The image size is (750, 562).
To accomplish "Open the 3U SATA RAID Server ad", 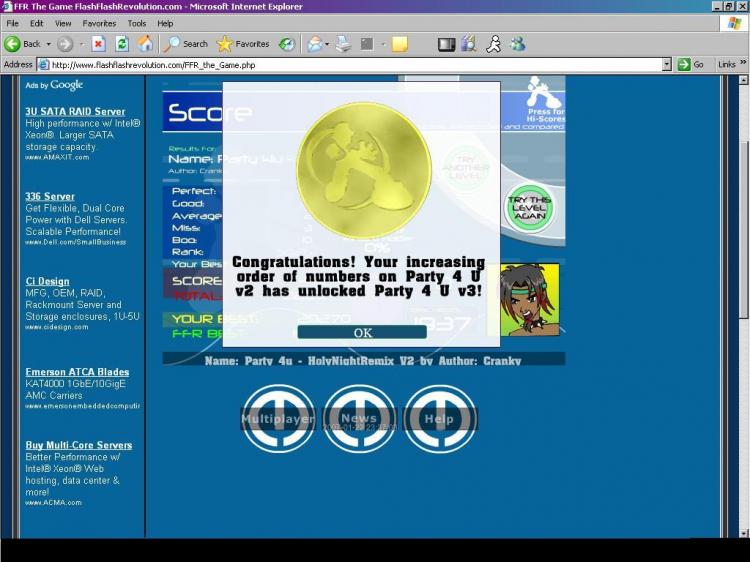I will click(75, 111).
